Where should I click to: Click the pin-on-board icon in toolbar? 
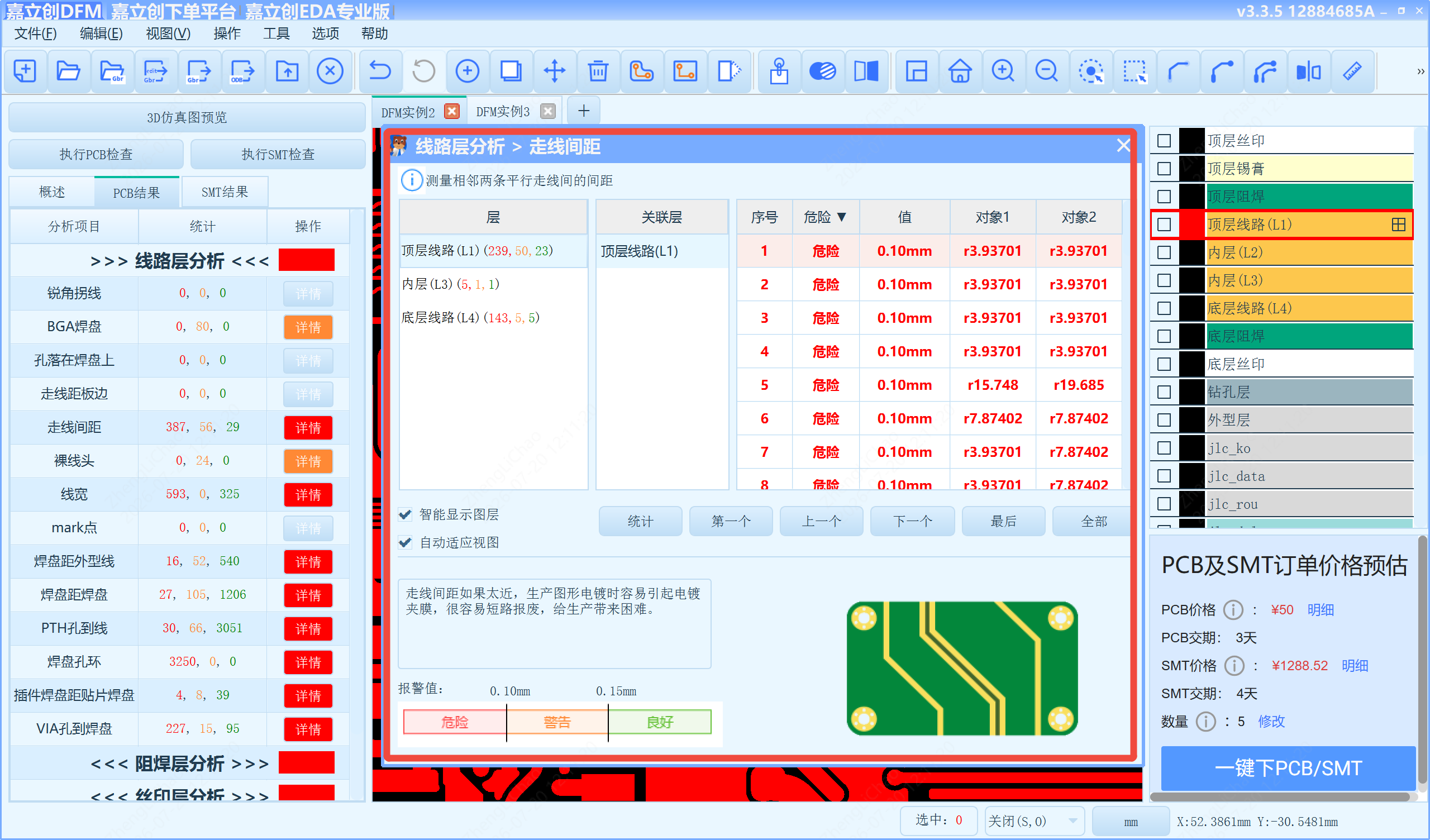[x=779, y=71]
